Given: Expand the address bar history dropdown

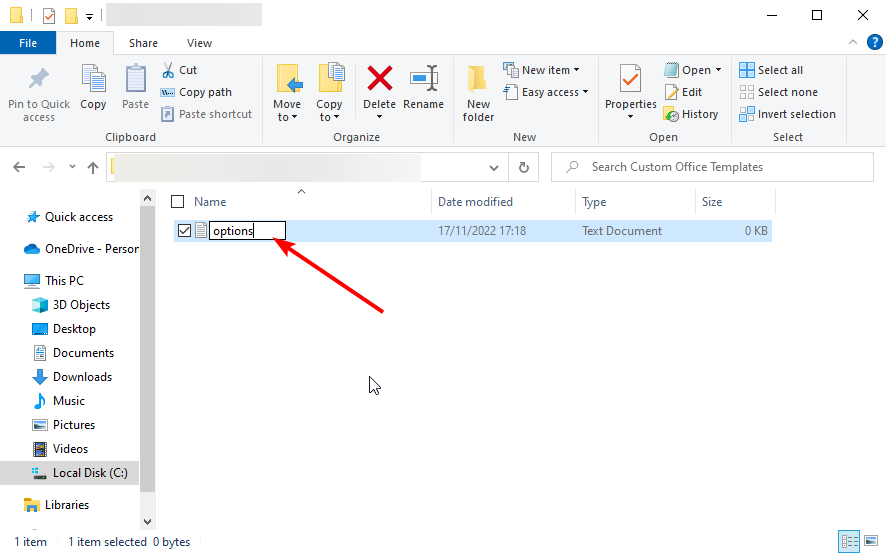Looking at the screenshot, I should 494,167.
